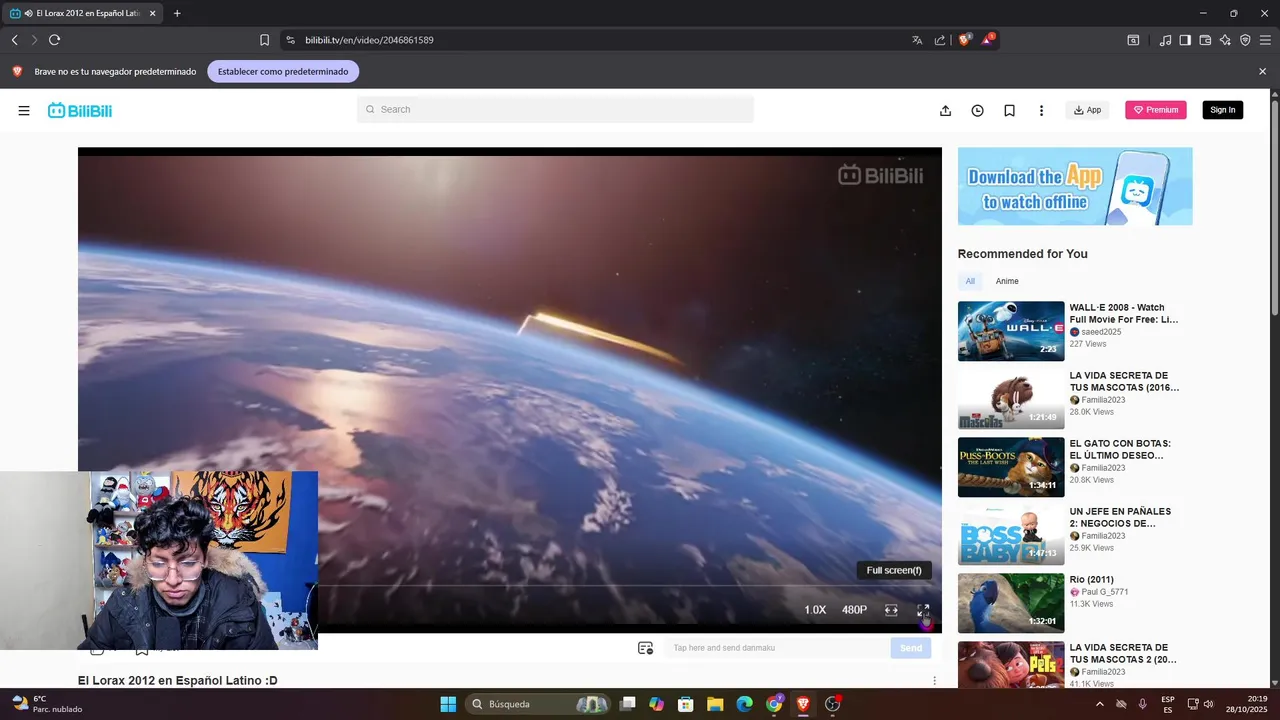This screenshot has width=1280, height=720.
Task: Click the App download button
Action: point(1087,110)
